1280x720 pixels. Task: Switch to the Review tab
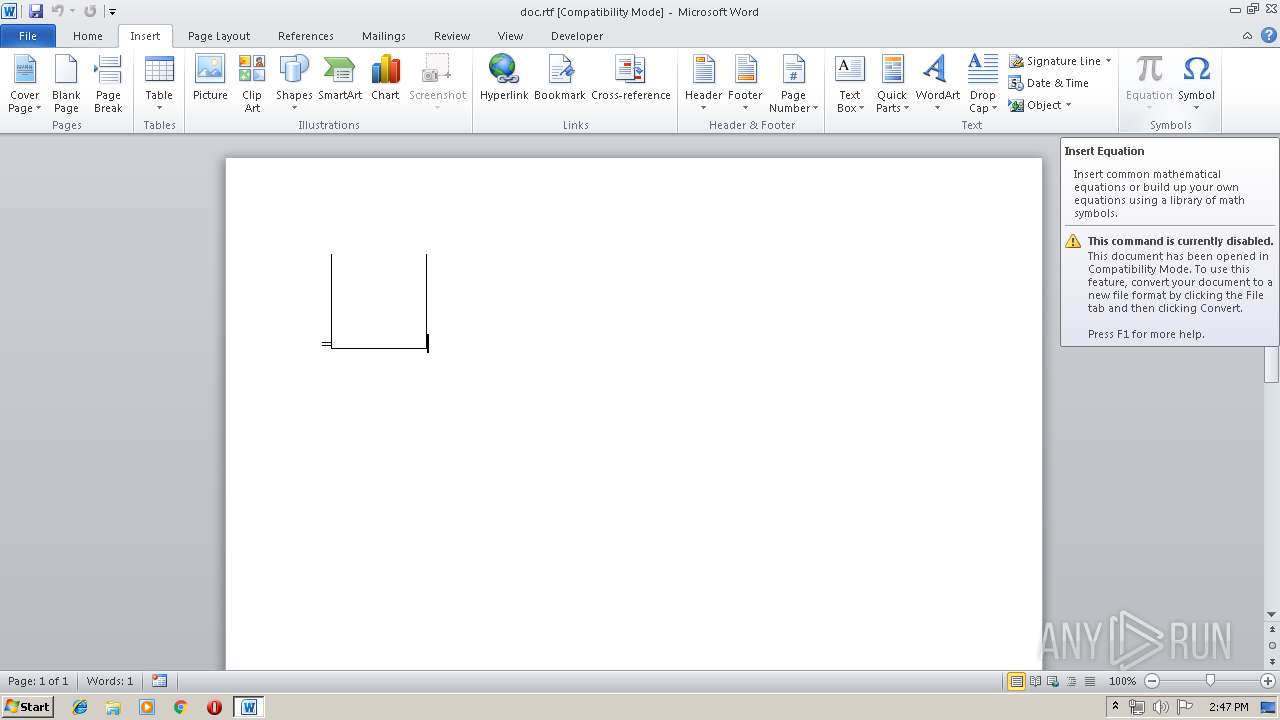click(x=452, y=36)
